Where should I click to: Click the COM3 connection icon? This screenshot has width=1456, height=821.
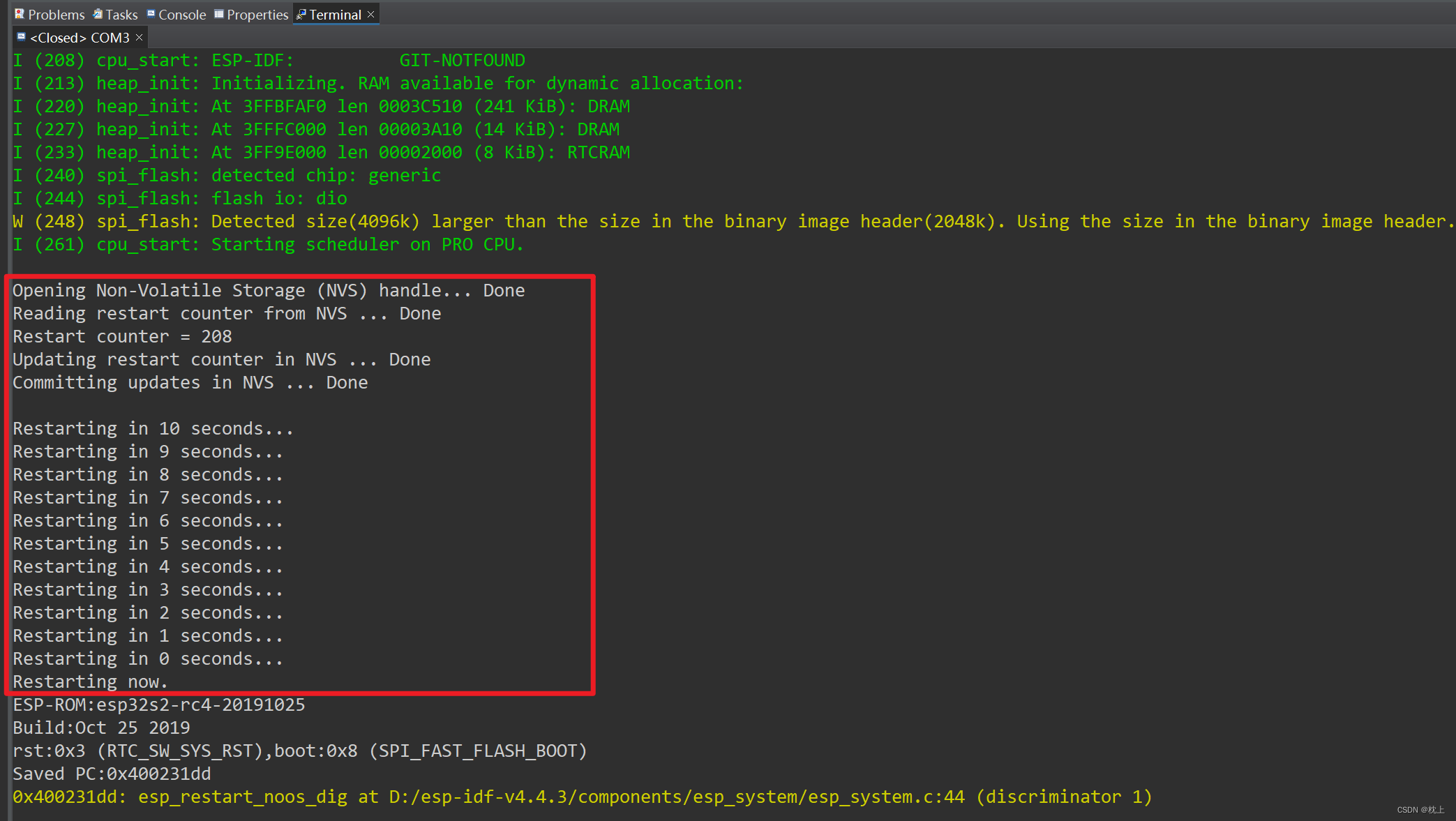point(21,37)
